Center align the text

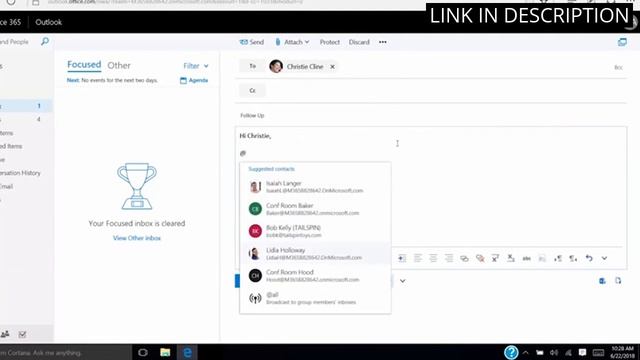tap(433, 258)
